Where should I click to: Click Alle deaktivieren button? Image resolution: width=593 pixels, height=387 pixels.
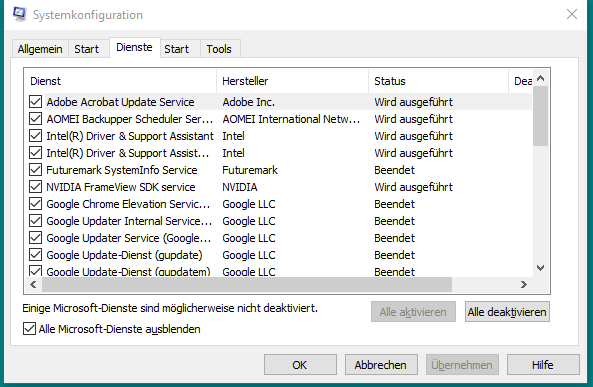(x=507, y=312)
